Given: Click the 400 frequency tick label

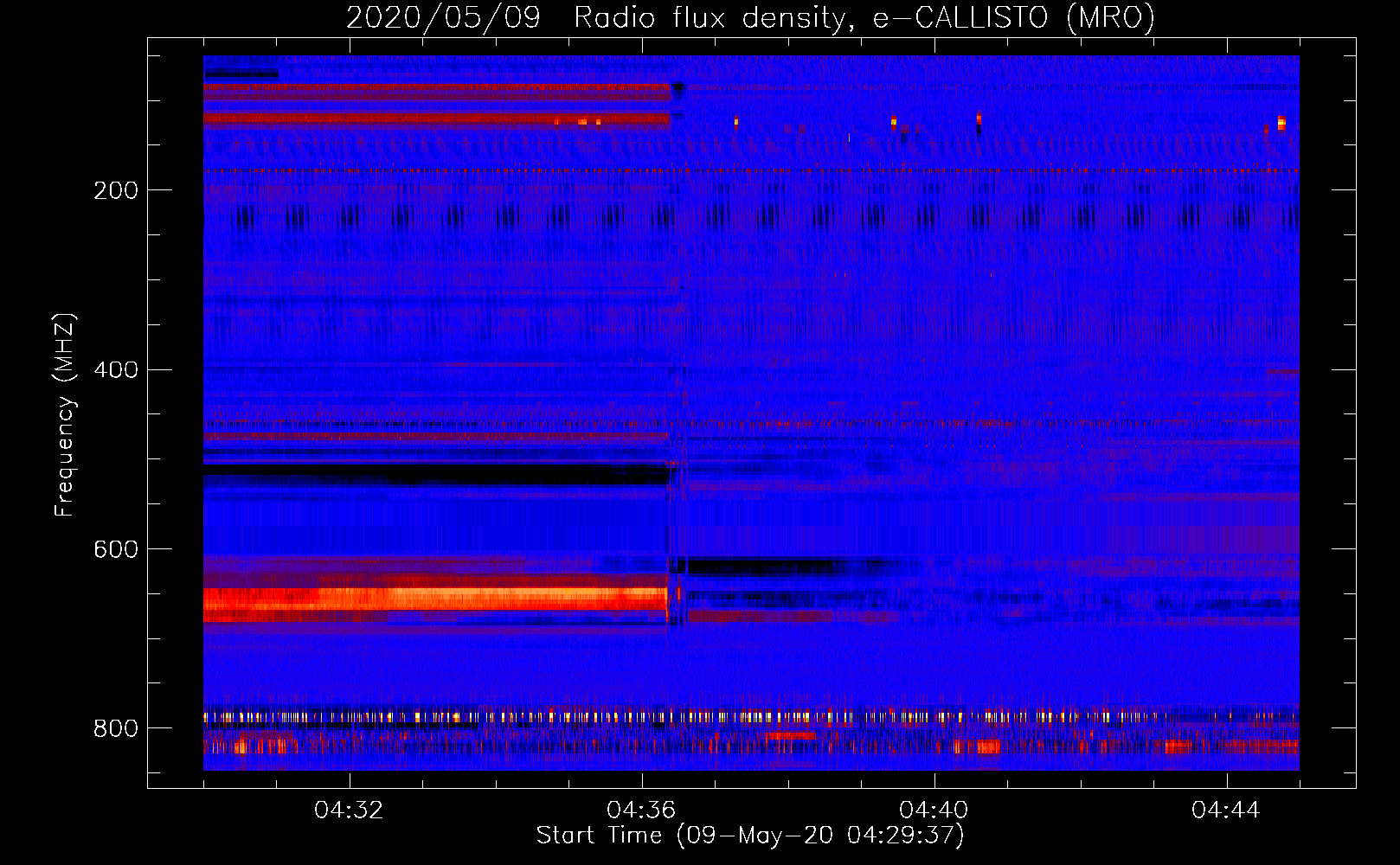Looking at the screenshot, I should click(x=116, y=370).
